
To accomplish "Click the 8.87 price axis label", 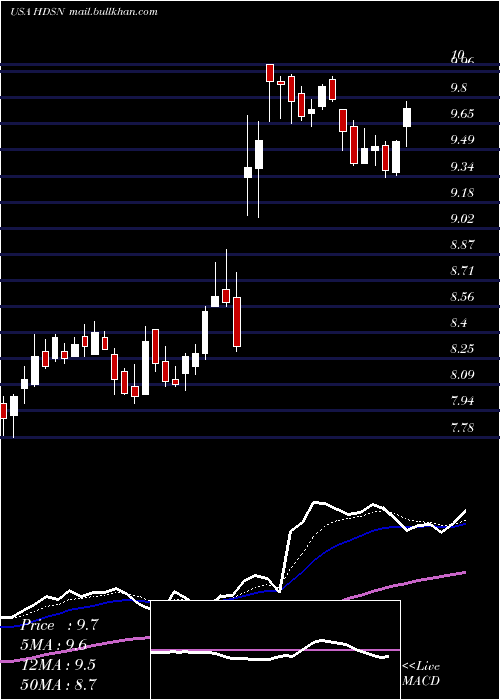I will [x=462, y=245].
